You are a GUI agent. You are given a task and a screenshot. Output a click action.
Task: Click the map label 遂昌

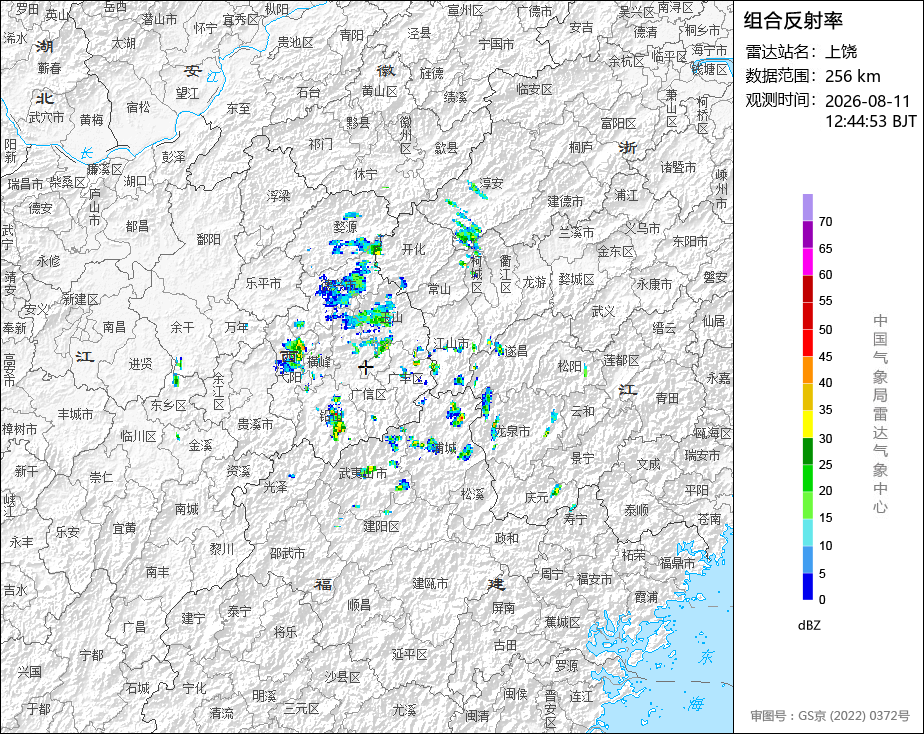tap(516, 351)
